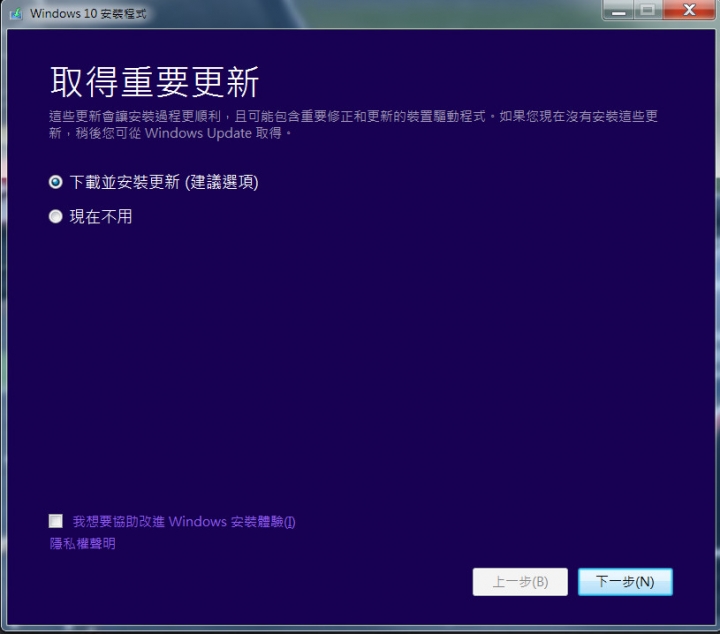
Task: Click the Windows 10 安裝程式 title bar icon
Action: 16,13
